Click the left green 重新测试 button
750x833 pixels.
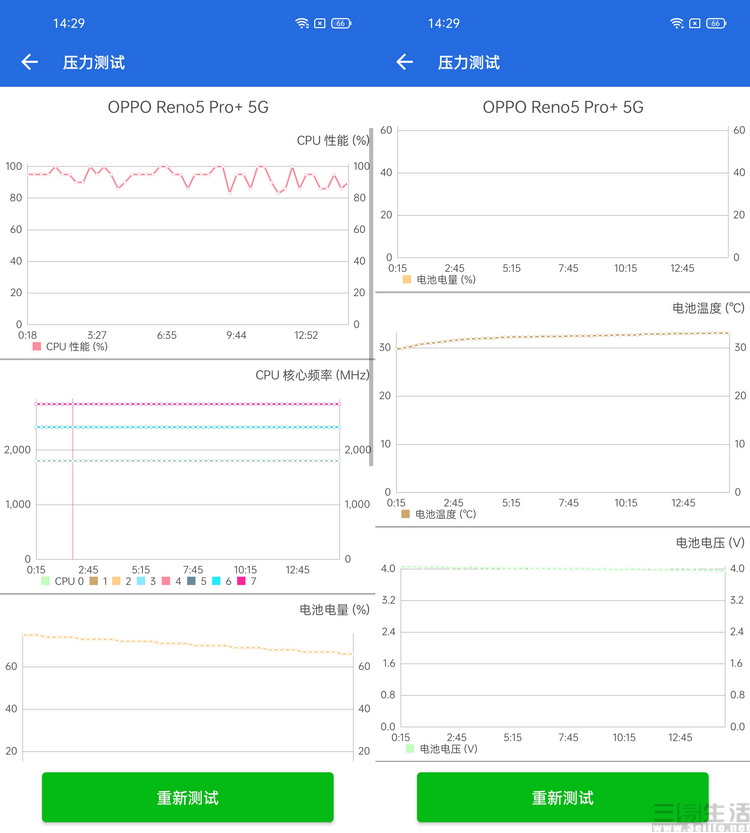click(188, 797)
